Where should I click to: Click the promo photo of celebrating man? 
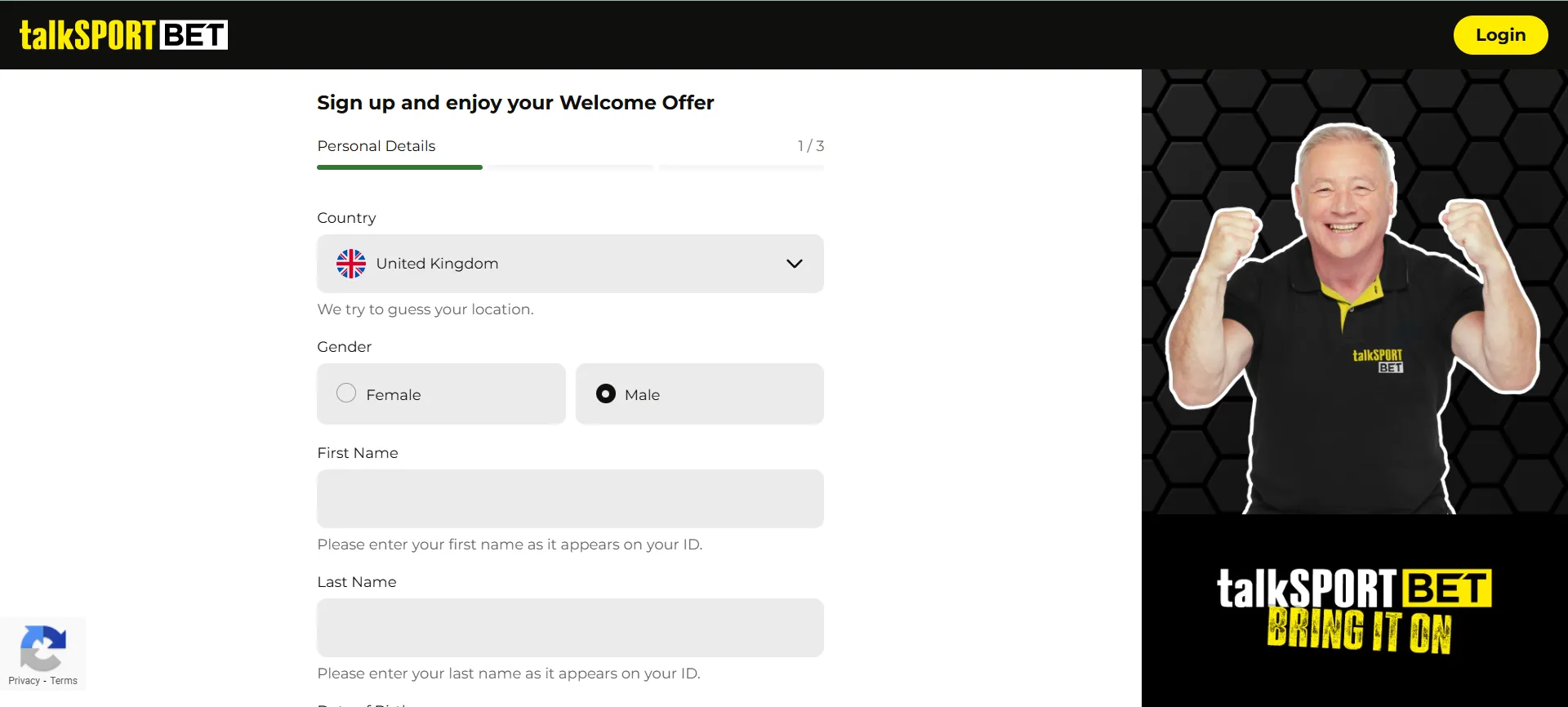point(1353,310)
